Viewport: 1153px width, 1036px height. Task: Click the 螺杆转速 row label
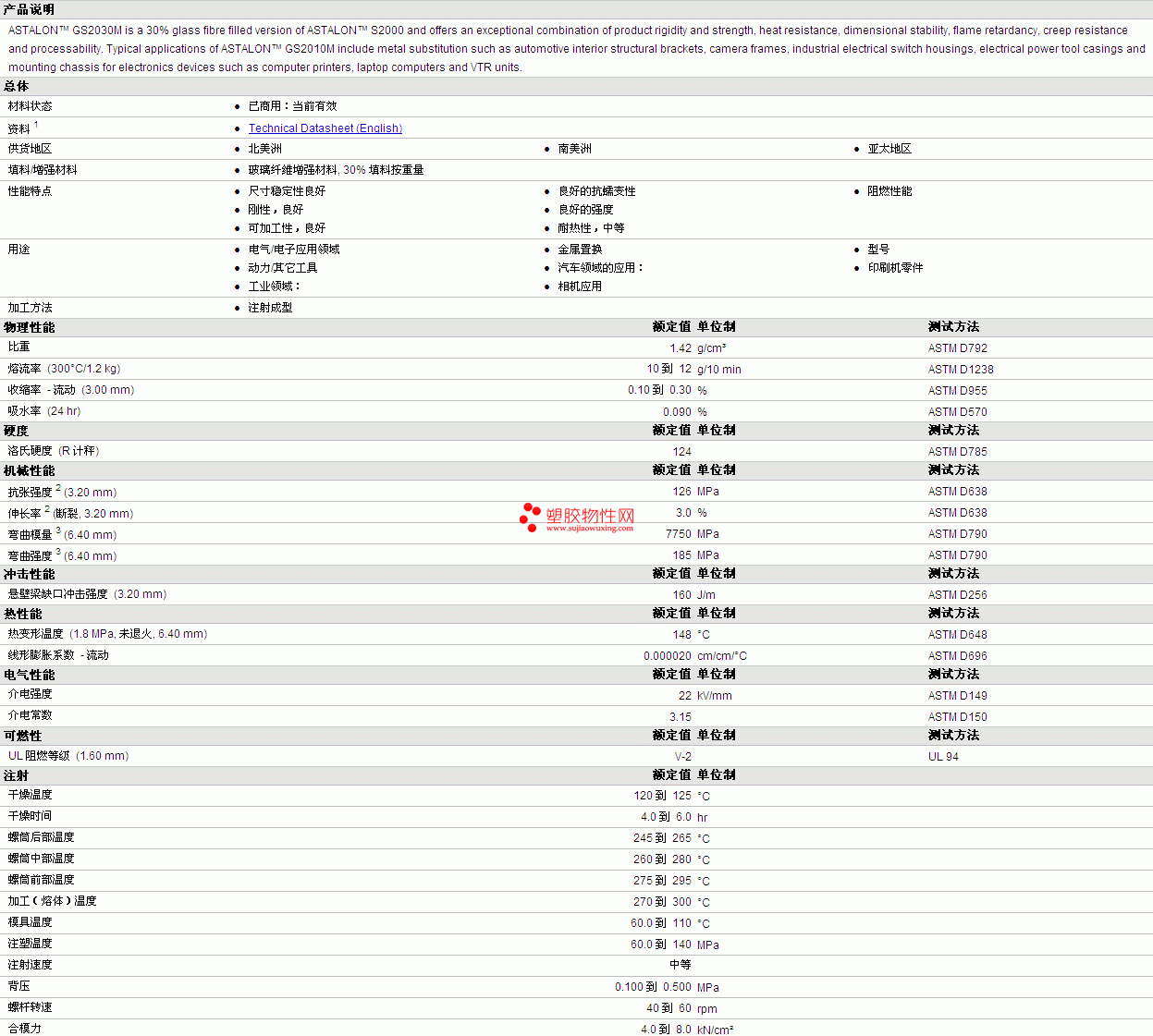pyautogui.click(x=30, y=1007)
